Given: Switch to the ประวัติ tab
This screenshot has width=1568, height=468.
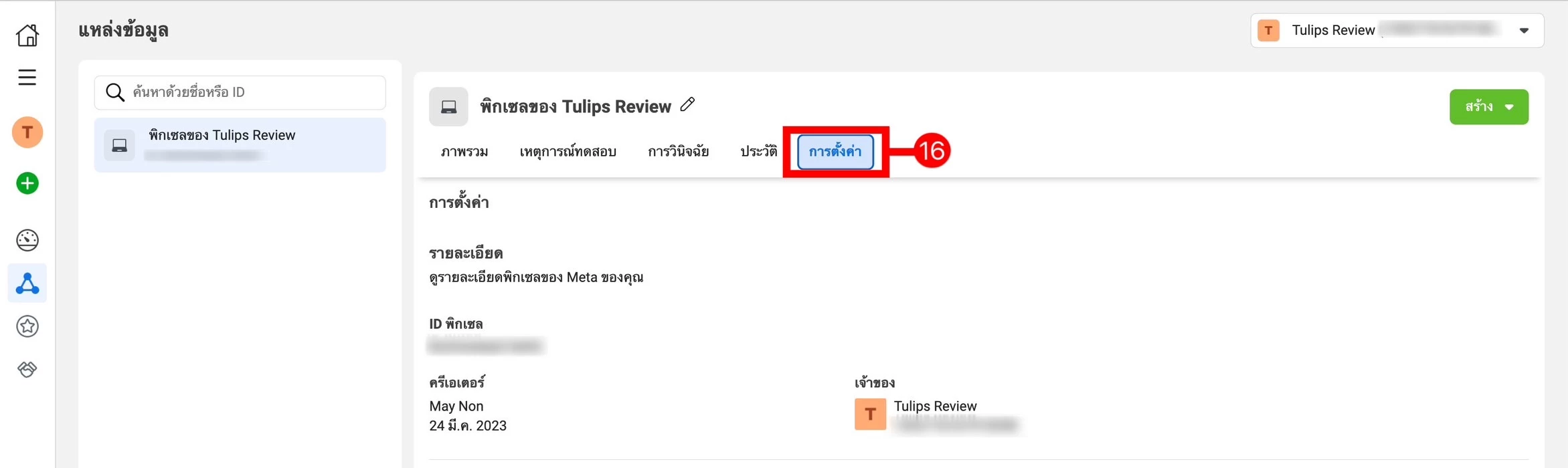Looking at the screenshot, I should click(758, 152).
